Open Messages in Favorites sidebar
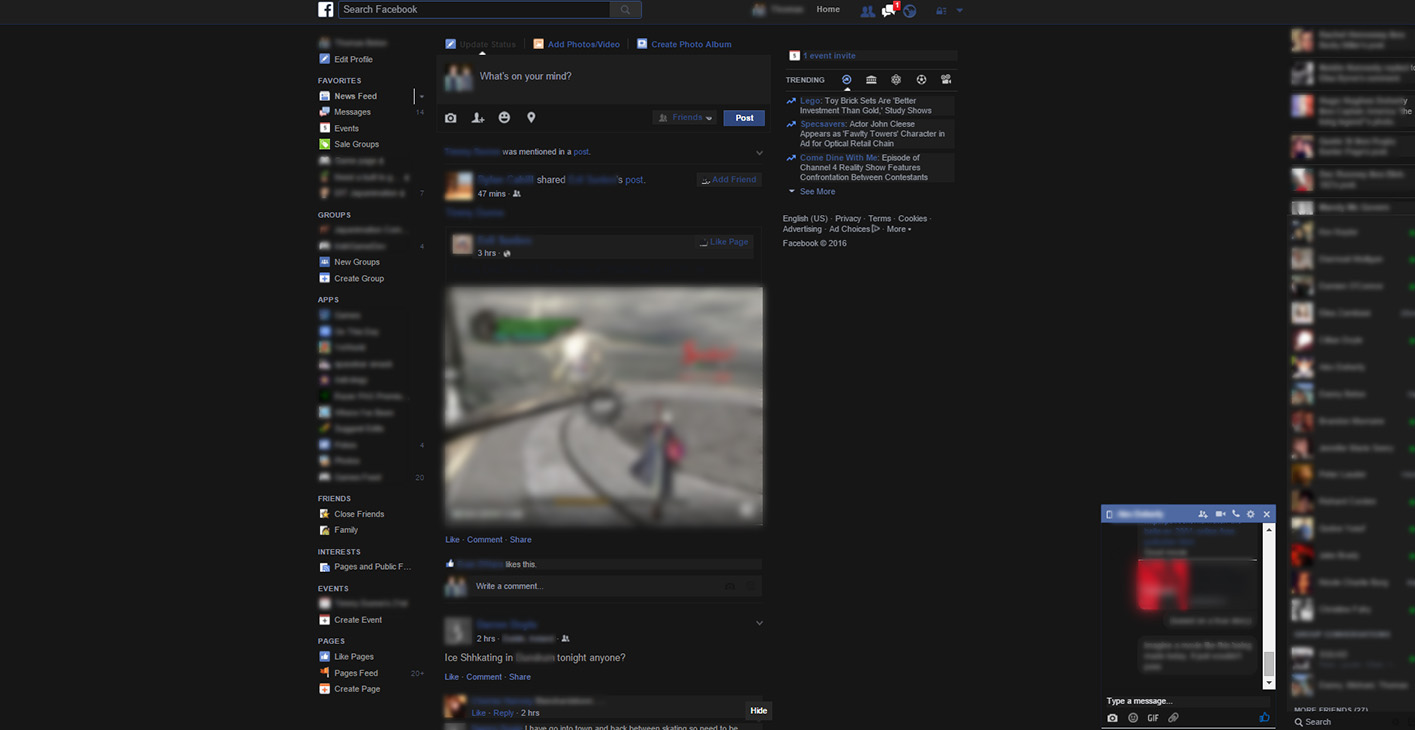 coord(352,112)
